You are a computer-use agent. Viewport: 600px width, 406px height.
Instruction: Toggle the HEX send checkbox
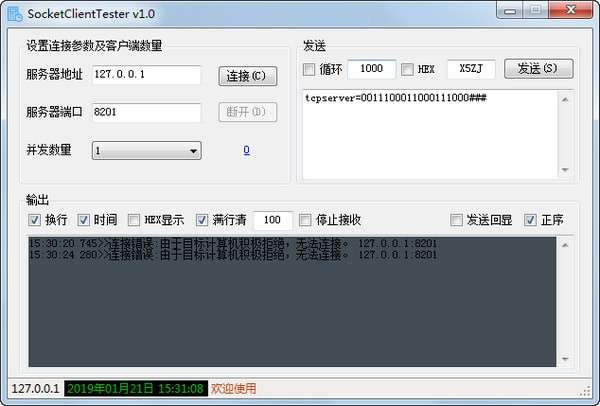click(x=407, y=70)
